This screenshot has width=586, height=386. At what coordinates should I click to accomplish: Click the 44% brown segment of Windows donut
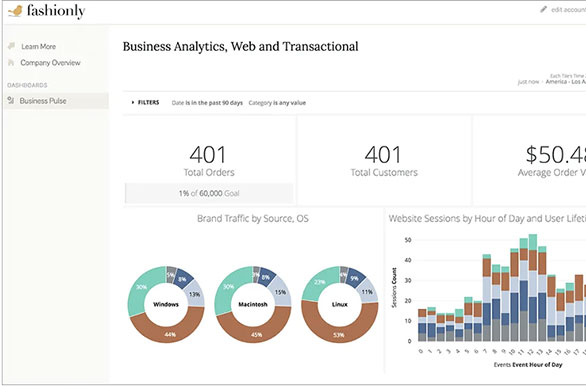168,329
